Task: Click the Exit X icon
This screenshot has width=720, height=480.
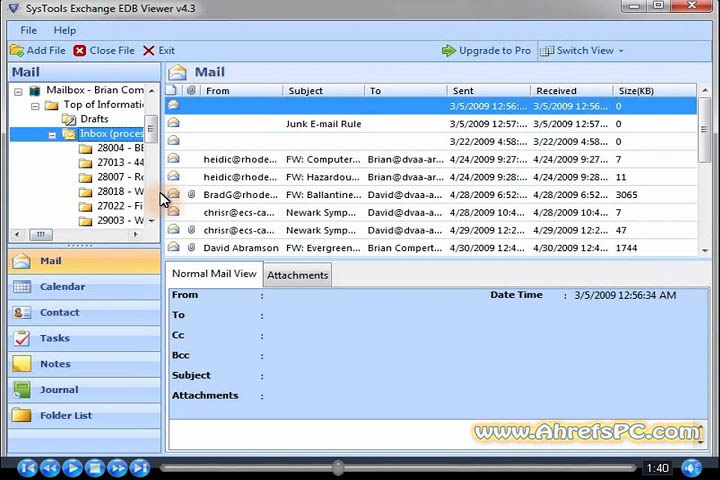Action: click(x=148, y=51)
